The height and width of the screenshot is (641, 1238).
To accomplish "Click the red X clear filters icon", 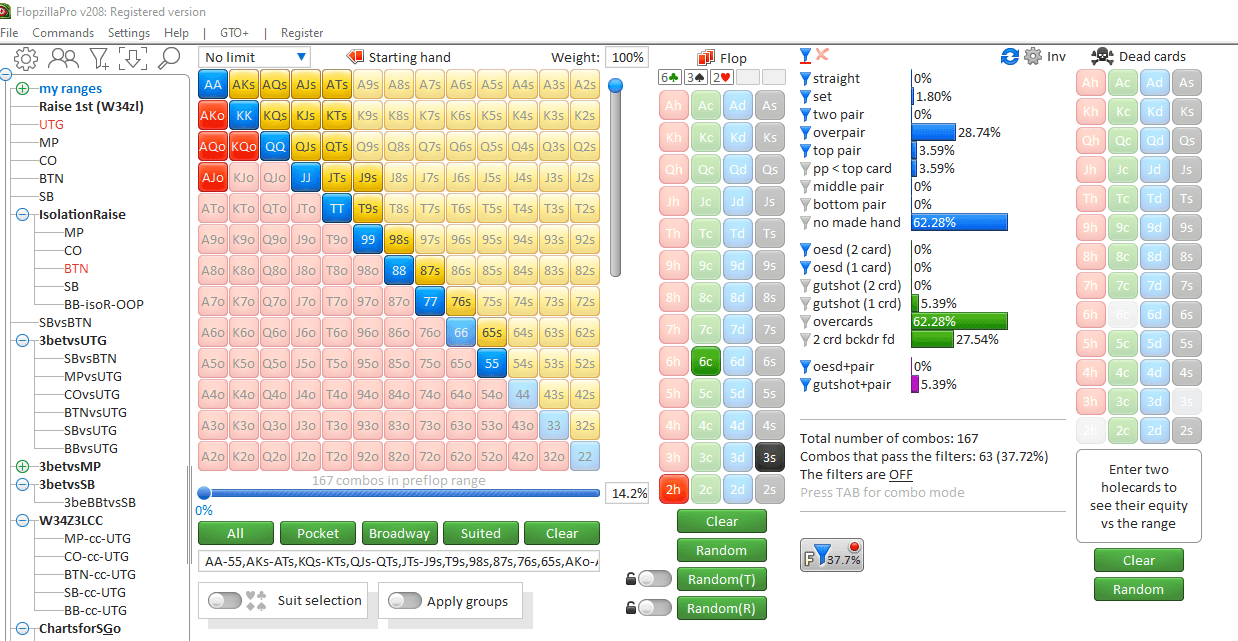I will pyautogui.click(x=823, y=55).
